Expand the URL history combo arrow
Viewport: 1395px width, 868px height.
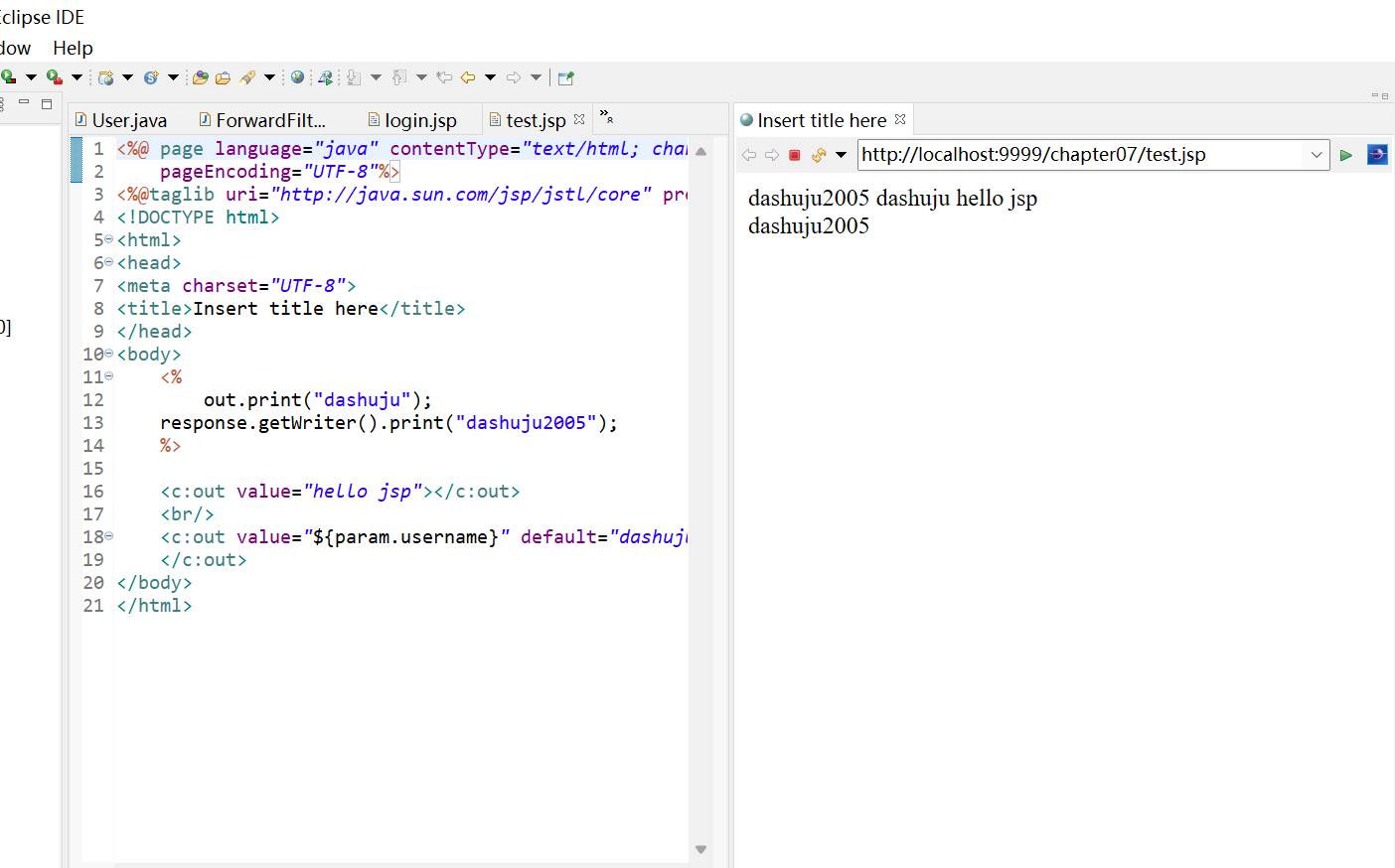point(1317,155)
